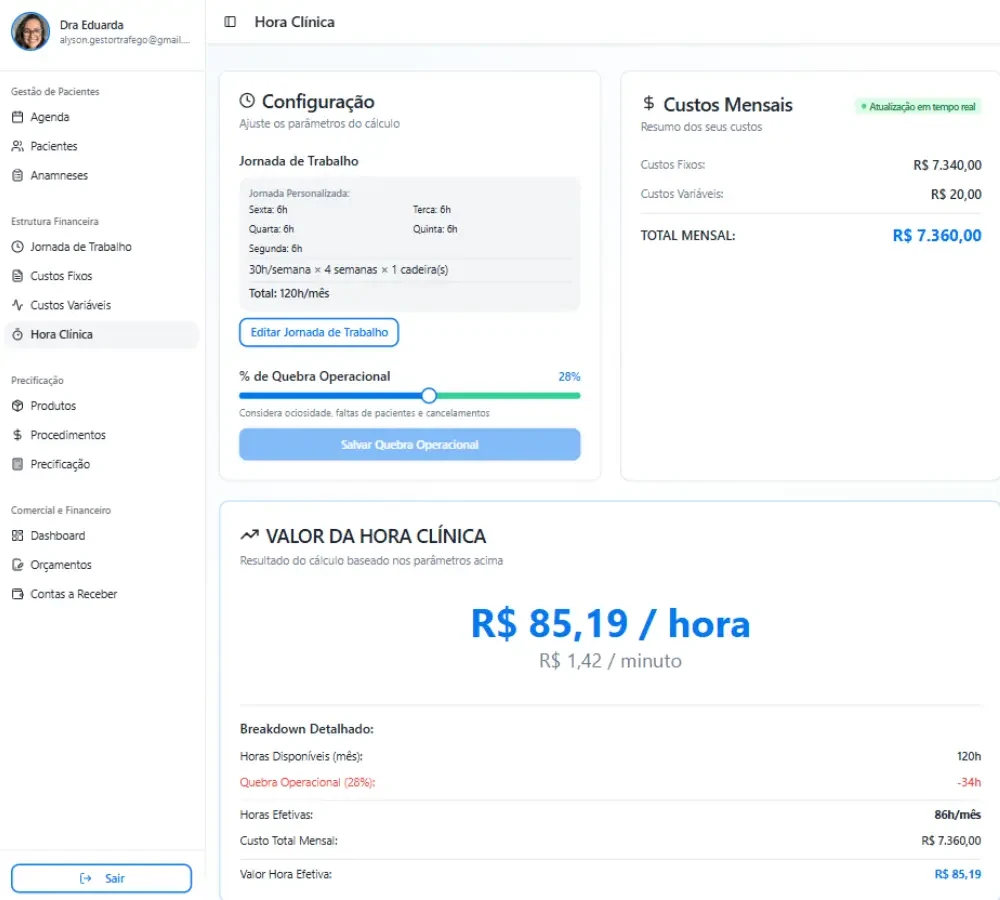Click the TOTAL MENSAL amount R$ 7.360,00
This screenshot has width=1000, height=900.
(937, 235)
